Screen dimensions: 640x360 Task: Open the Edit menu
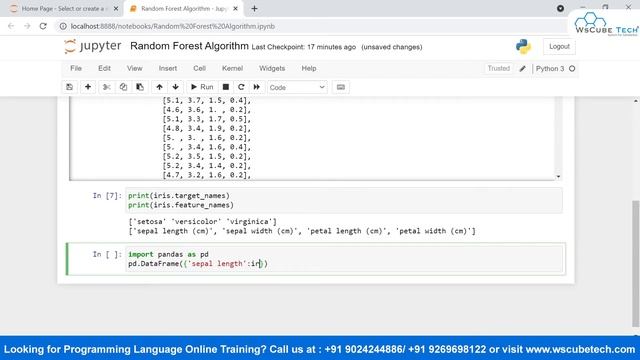(104, 68)
